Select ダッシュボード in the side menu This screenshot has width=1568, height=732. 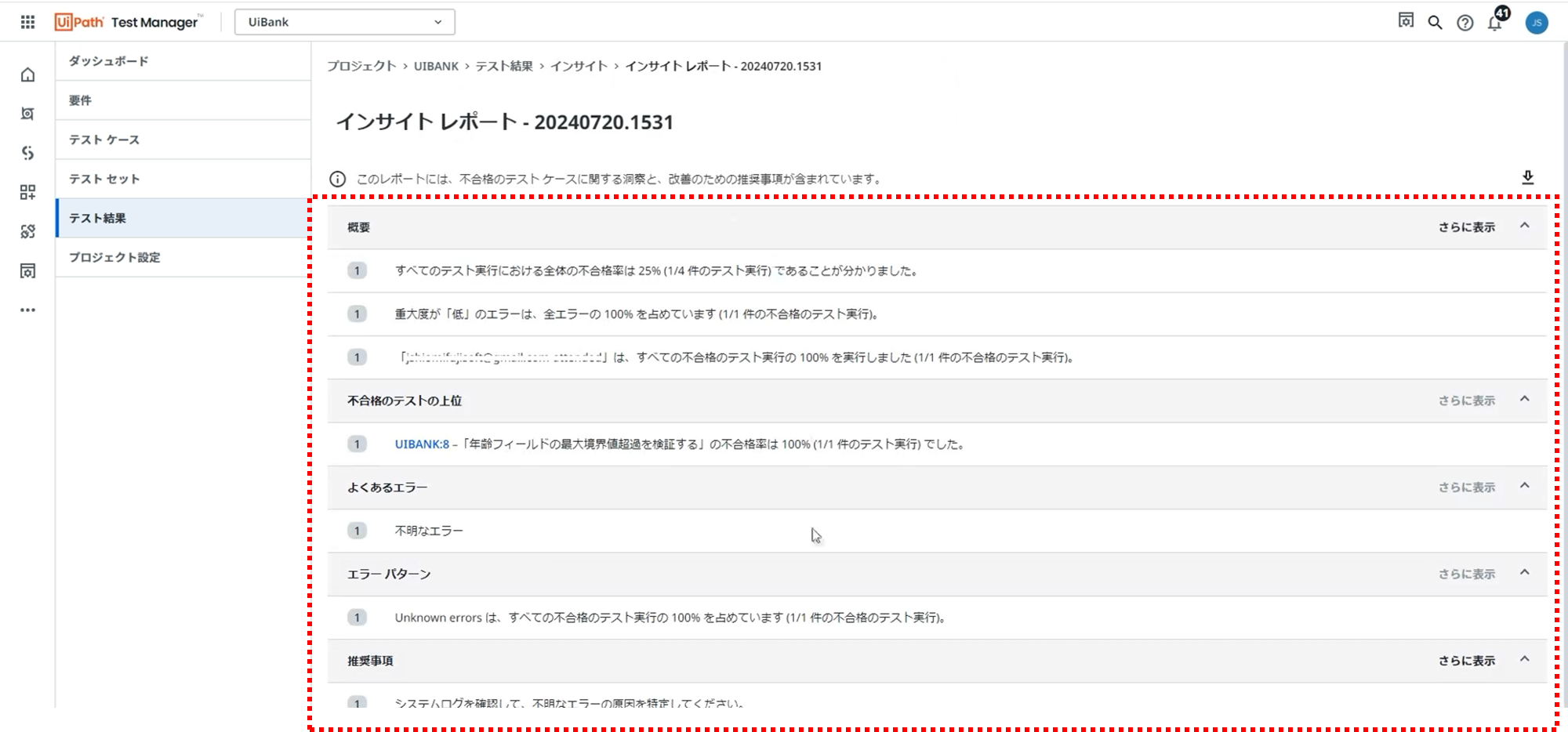[183, 61]
